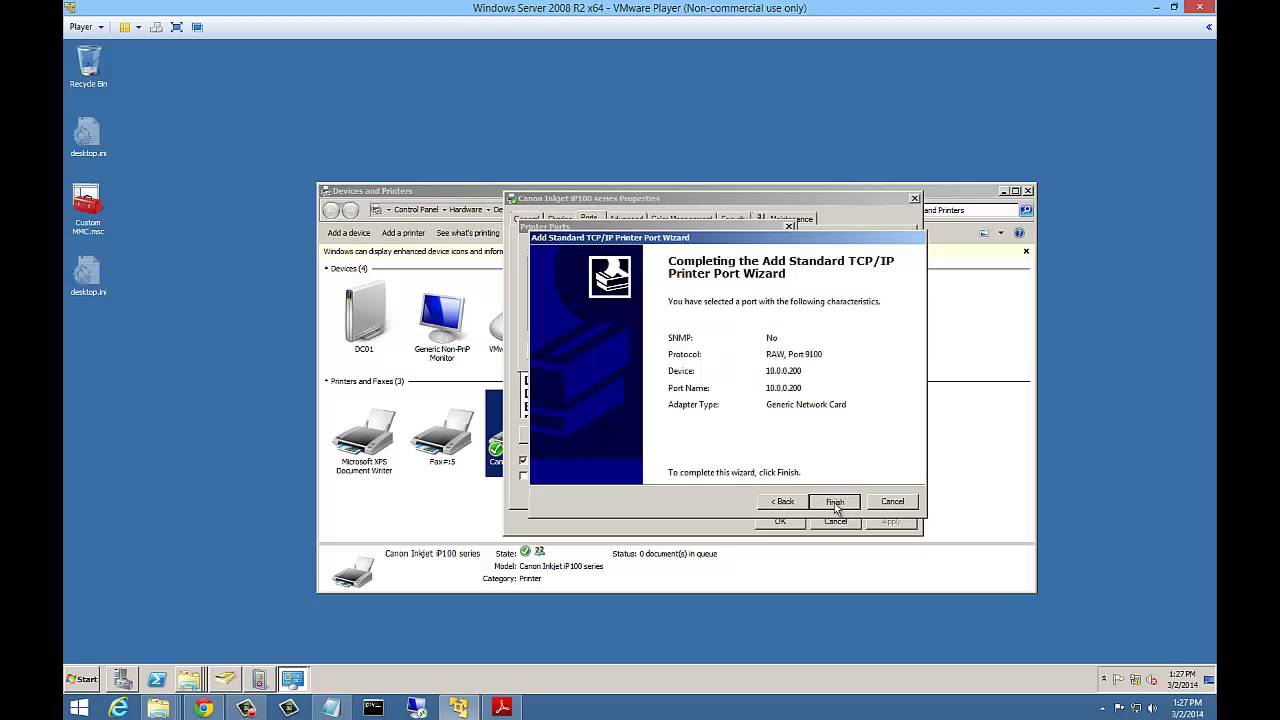Click the Hardware breadcrumb segment

click(465, 210)
